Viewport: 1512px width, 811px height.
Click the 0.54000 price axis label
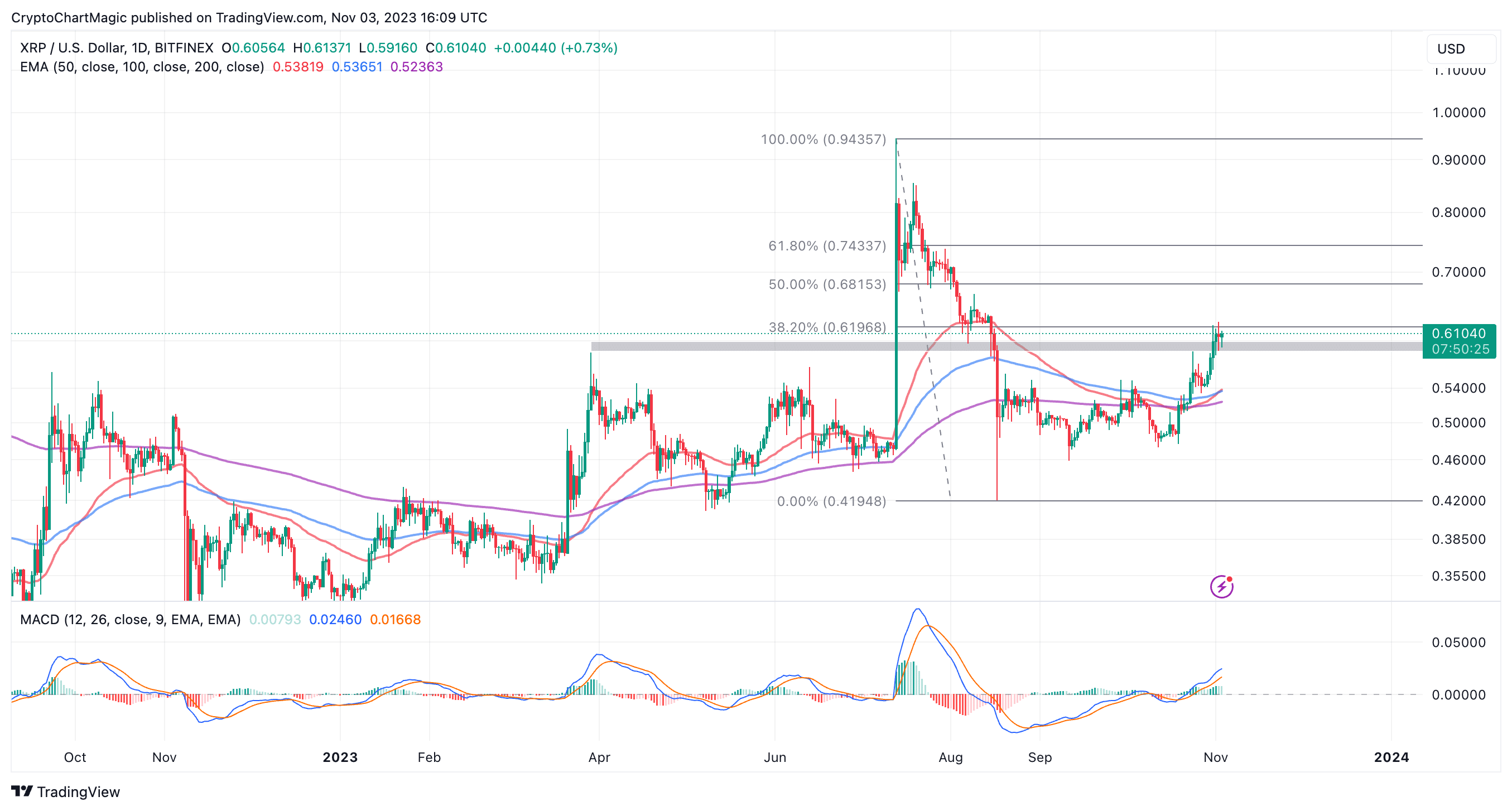point(1458,388)
